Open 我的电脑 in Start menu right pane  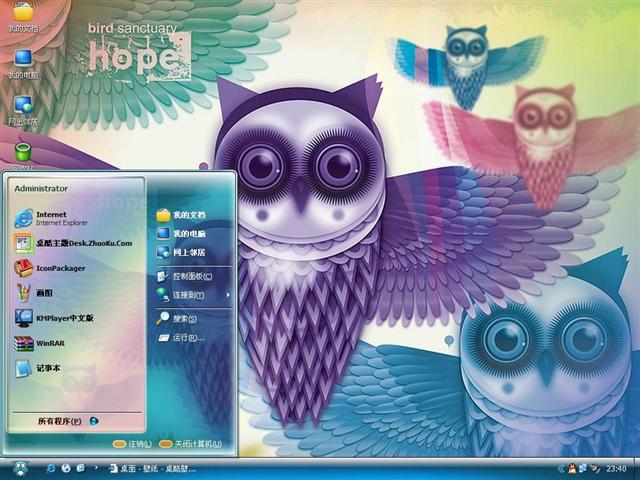tap(182, 233)
